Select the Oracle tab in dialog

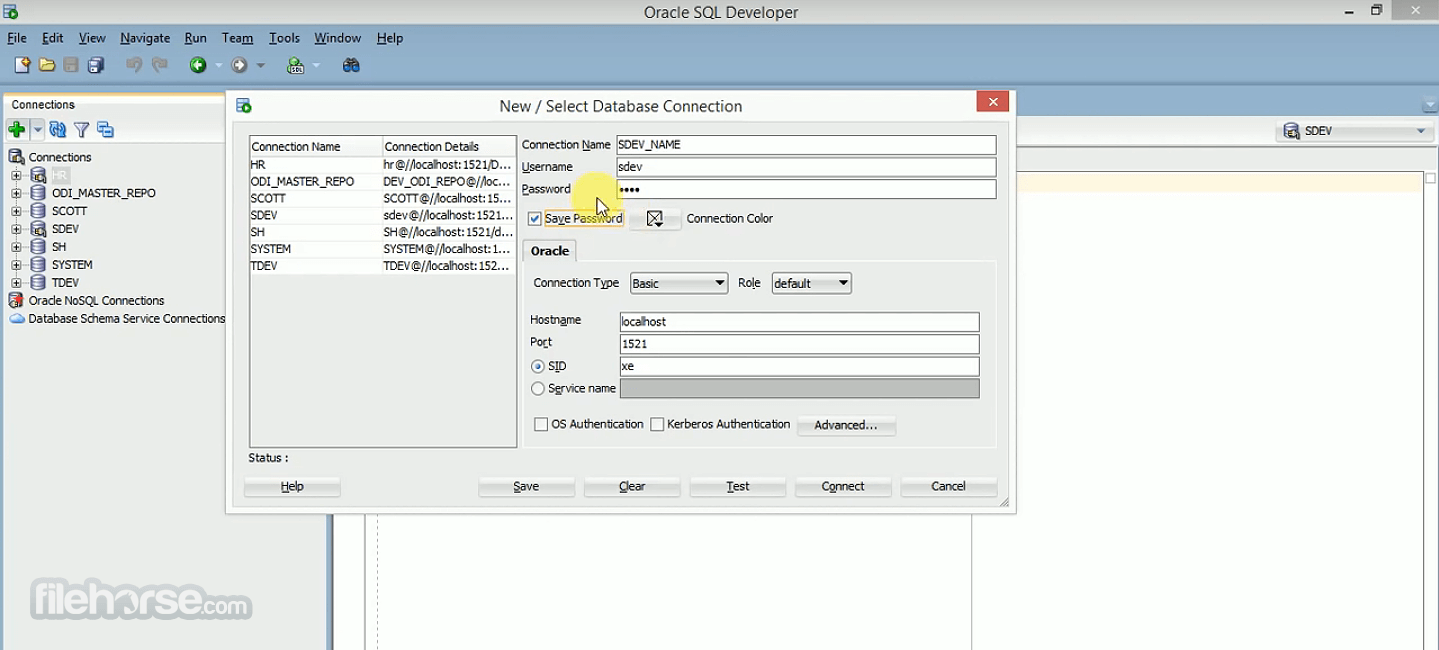[549, 251]
